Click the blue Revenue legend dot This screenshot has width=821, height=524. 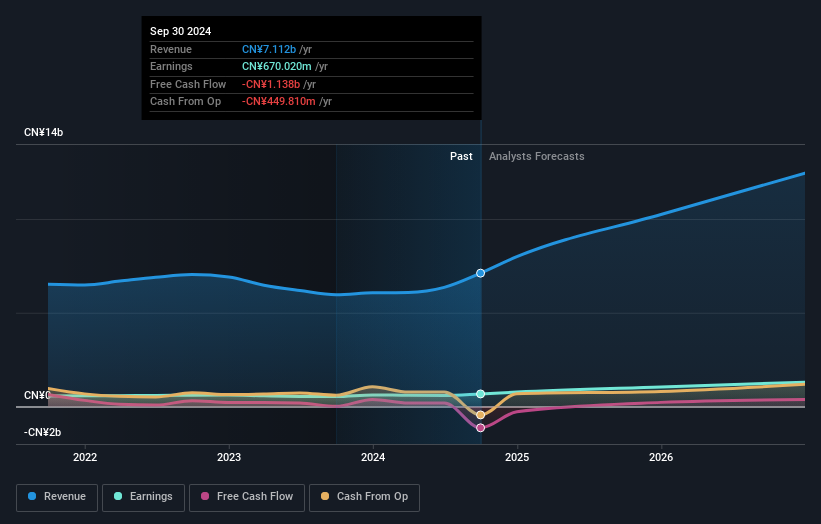pyautogui.click(x=32, y=497)
